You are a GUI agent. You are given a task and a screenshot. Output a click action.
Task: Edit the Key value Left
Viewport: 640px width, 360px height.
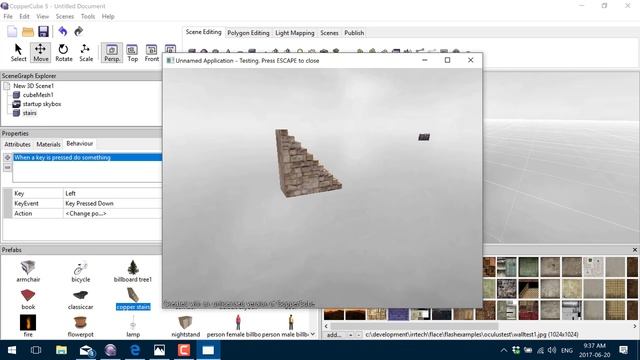click(113, 193)
